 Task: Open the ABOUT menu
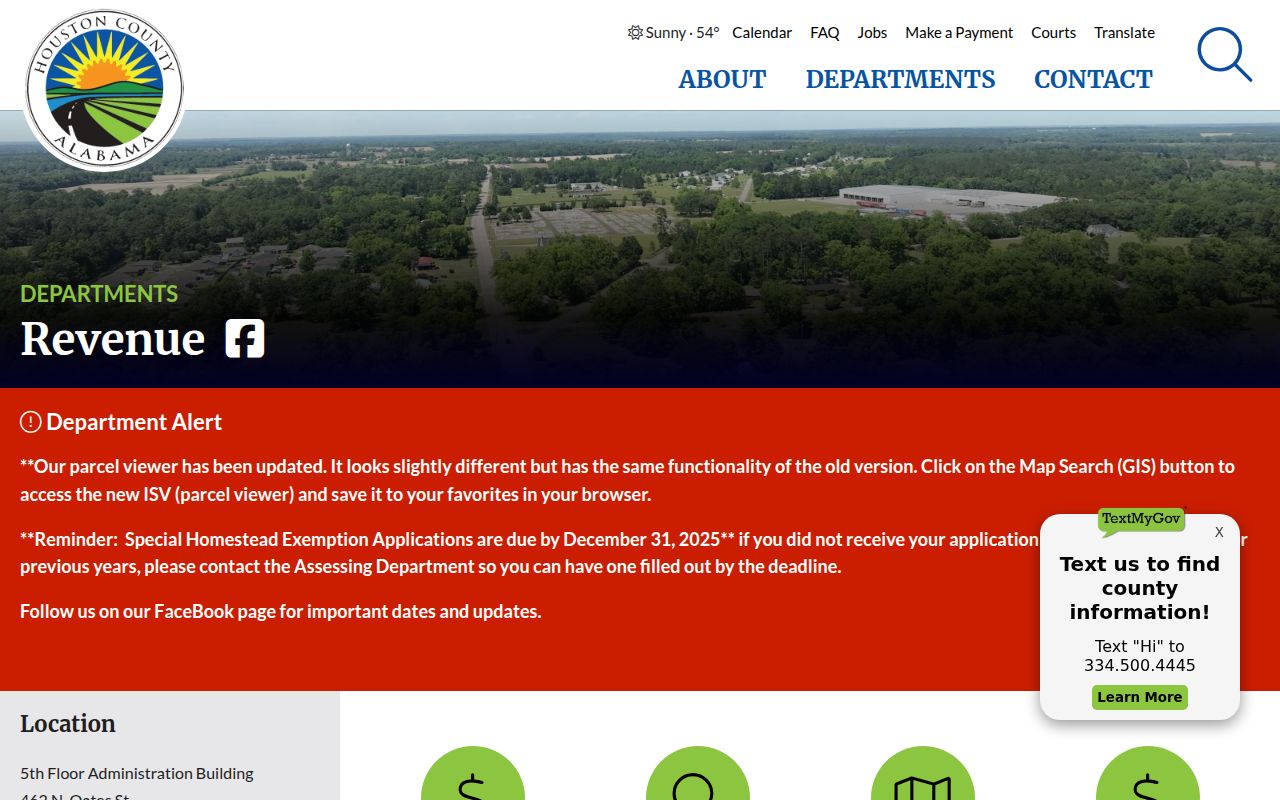(x=722, y=79)
